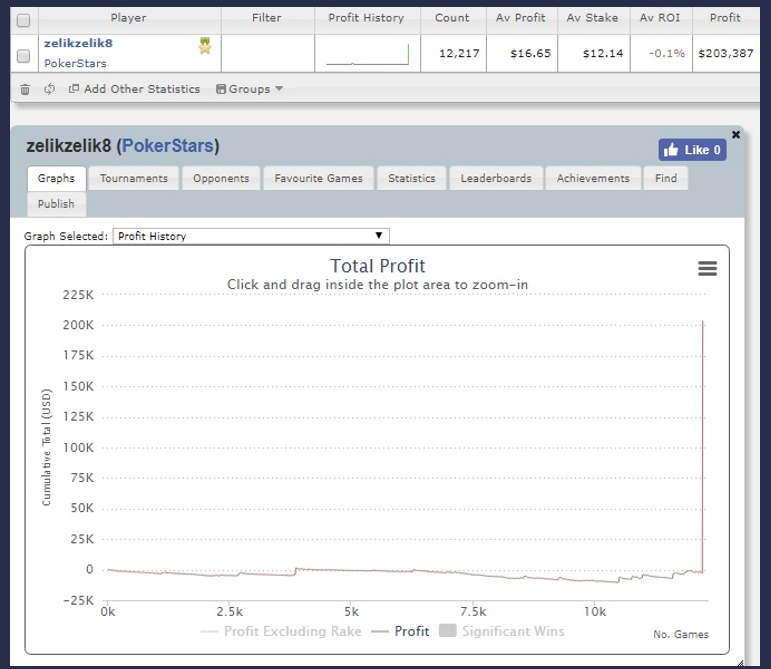Close the player details panel
The height and width of the screenshot is (669, 771).
[x=736, y=134]
